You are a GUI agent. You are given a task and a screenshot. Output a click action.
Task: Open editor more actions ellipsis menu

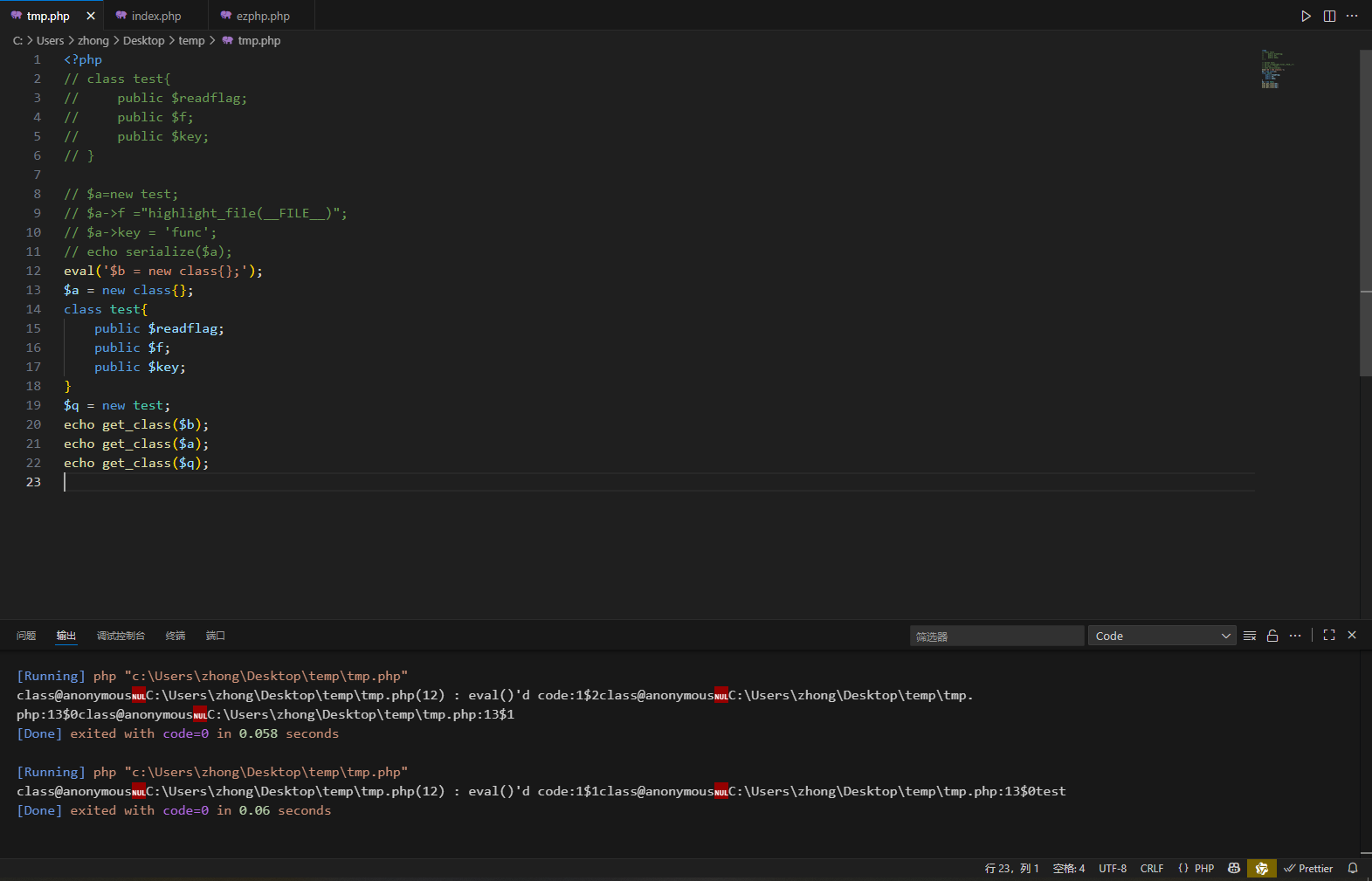coord(1352,16)
